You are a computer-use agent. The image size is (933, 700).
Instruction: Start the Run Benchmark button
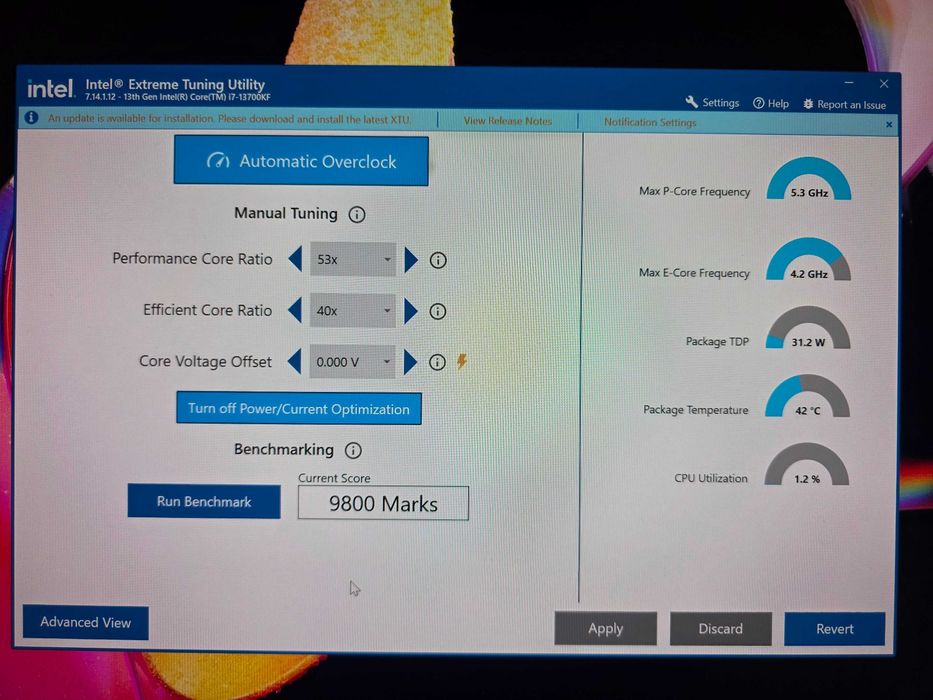coord(204,502)
